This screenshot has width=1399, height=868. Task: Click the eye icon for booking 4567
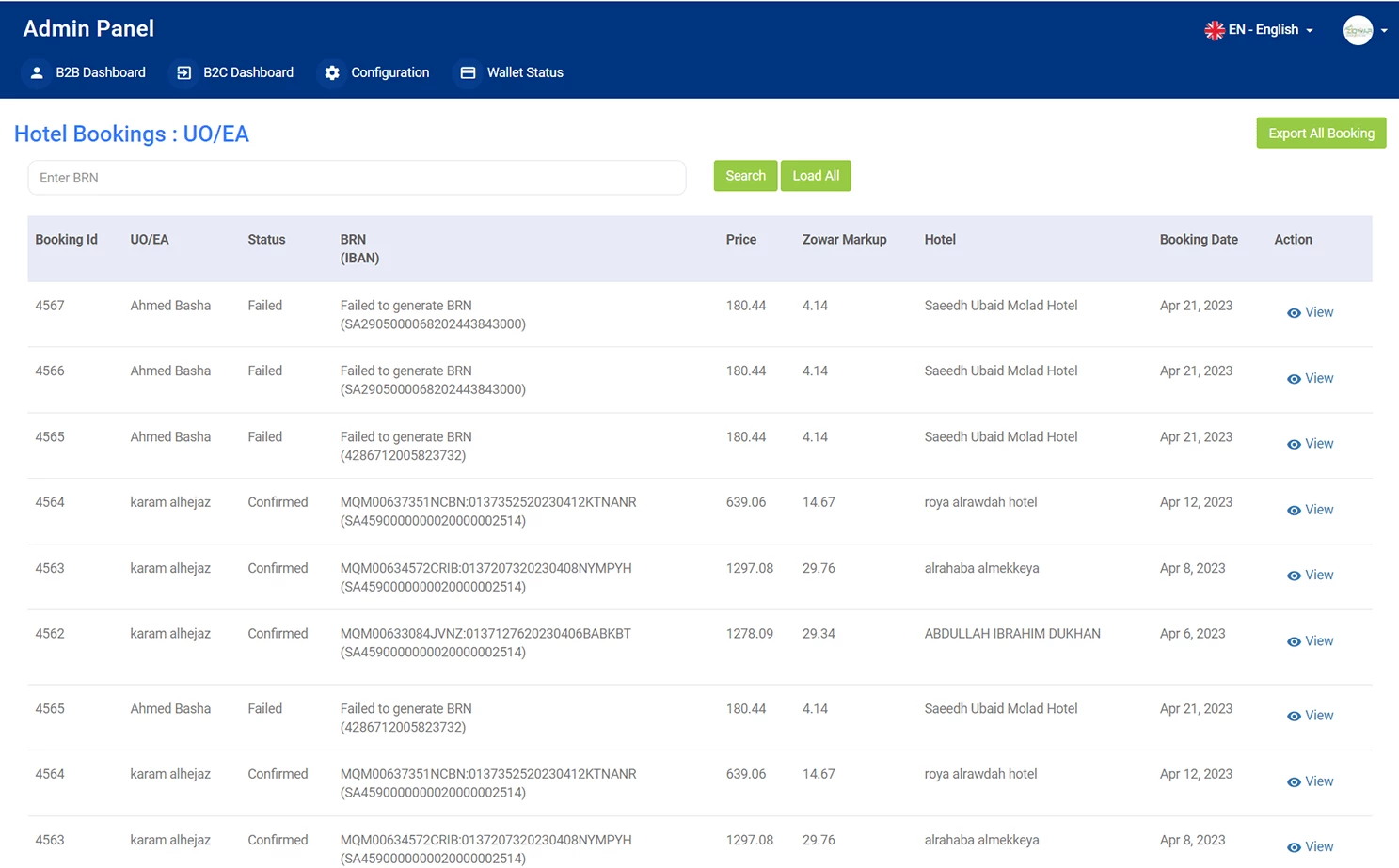1293,311
